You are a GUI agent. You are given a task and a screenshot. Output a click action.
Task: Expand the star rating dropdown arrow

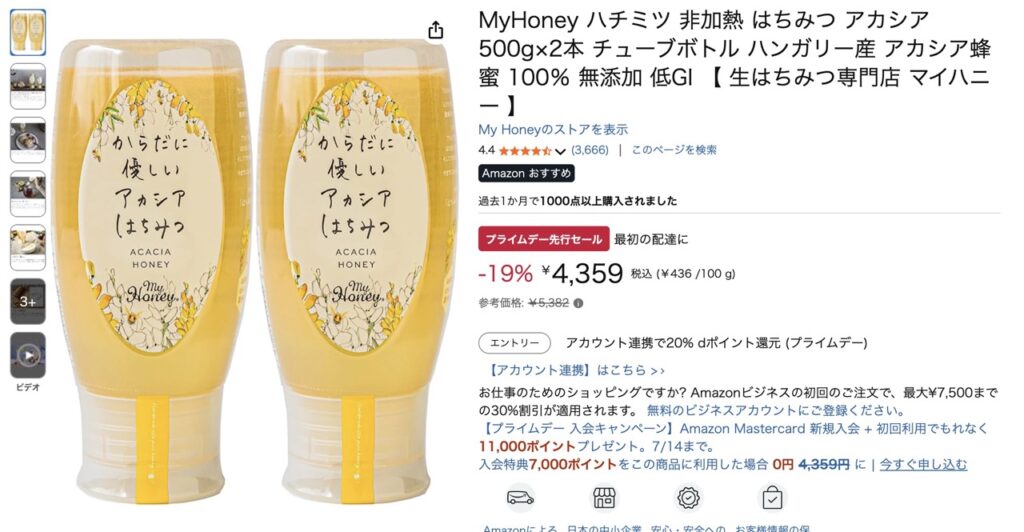560,151
